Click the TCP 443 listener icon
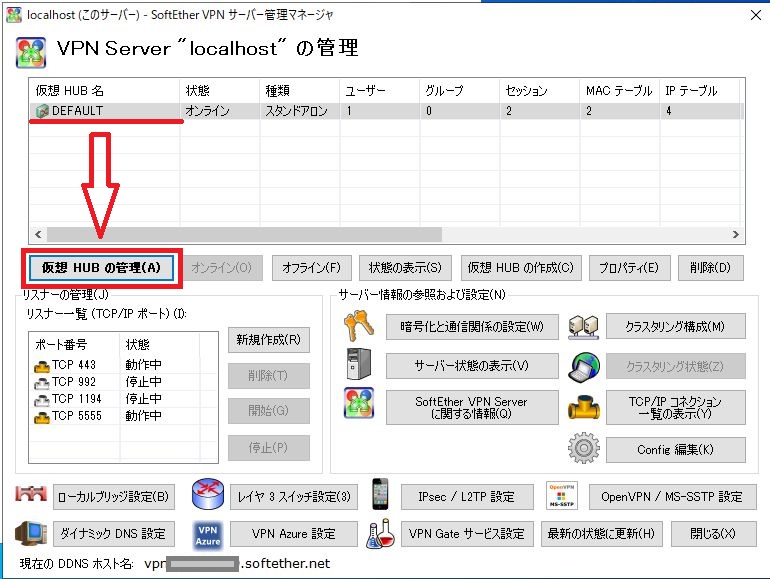Viewport: 770px width, 579px height. pos(42,366)
